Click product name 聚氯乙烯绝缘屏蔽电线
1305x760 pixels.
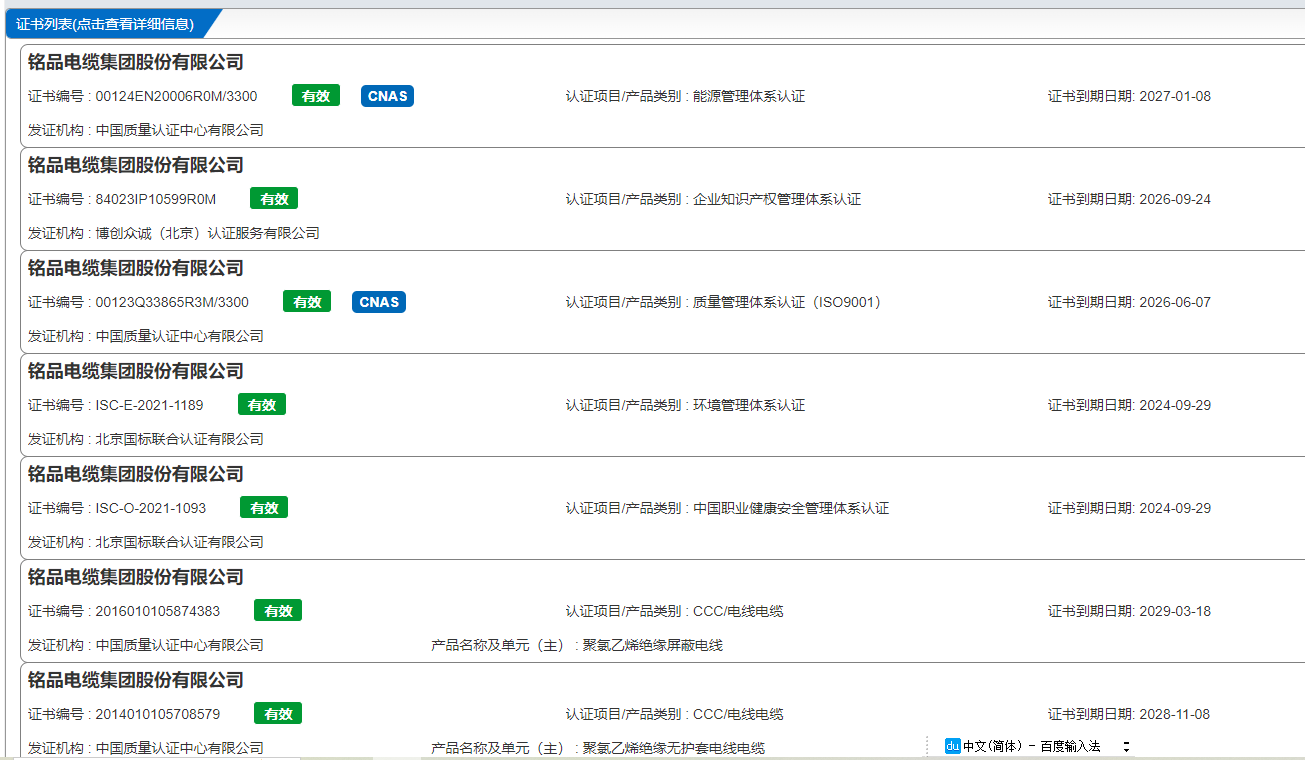pyautogui.click(x=652, y=646)
